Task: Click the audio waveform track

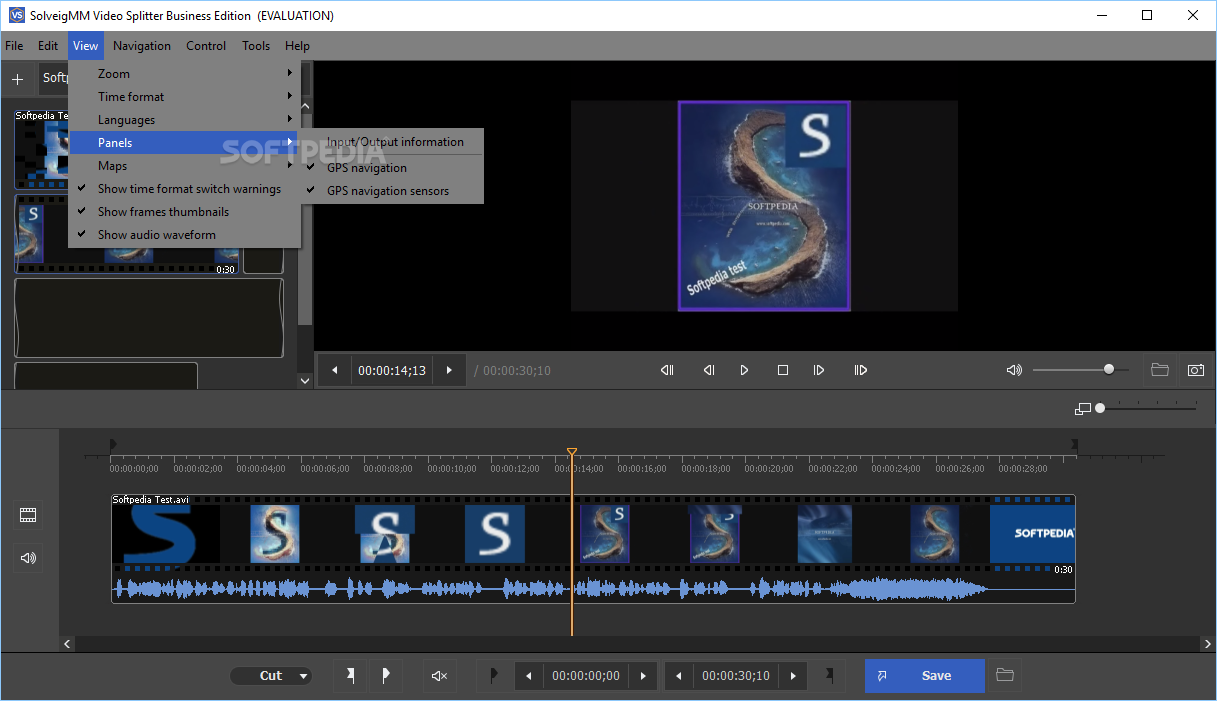Action: pyautogui.click(x=593, y=589)
